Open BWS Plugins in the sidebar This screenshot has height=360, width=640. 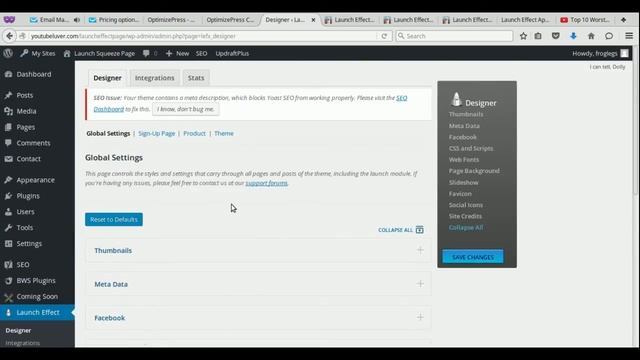(x=37, y=280)
